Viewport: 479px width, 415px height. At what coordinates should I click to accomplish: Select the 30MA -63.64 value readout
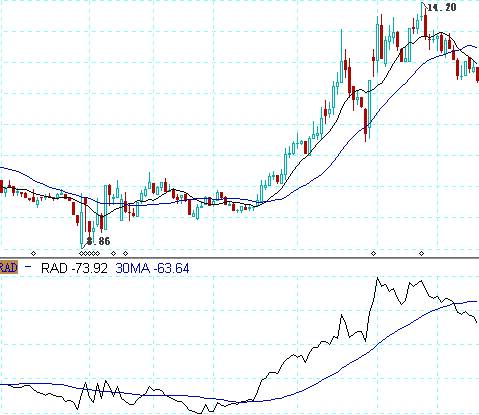pos(152,268)
